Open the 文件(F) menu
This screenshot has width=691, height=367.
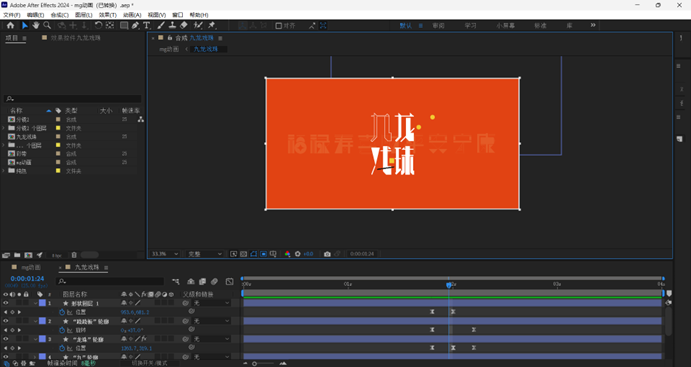pyautogui.click(x=11, y=15)
